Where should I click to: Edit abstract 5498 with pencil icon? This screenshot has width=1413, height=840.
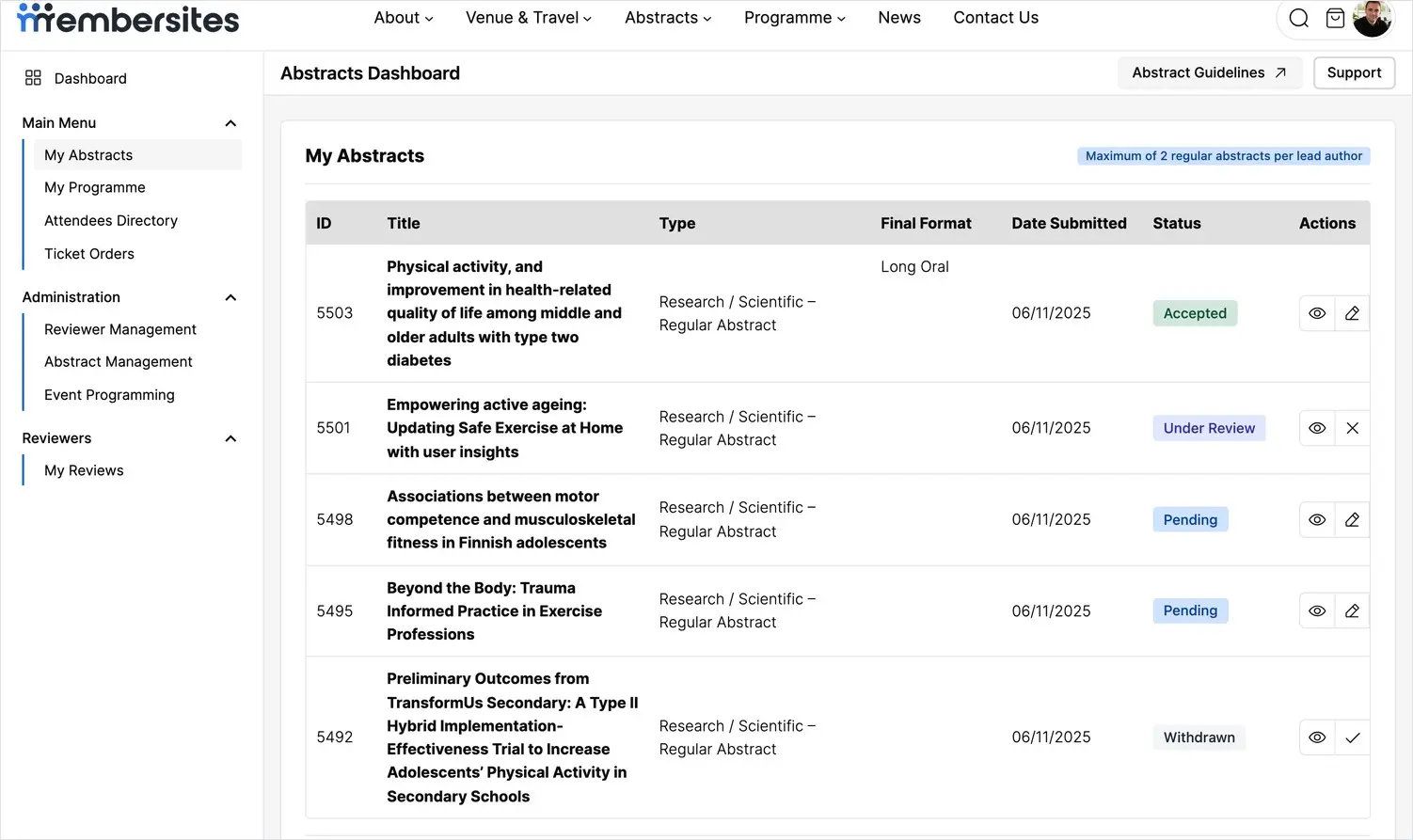pyautogui.click(x=1352, y=519)
